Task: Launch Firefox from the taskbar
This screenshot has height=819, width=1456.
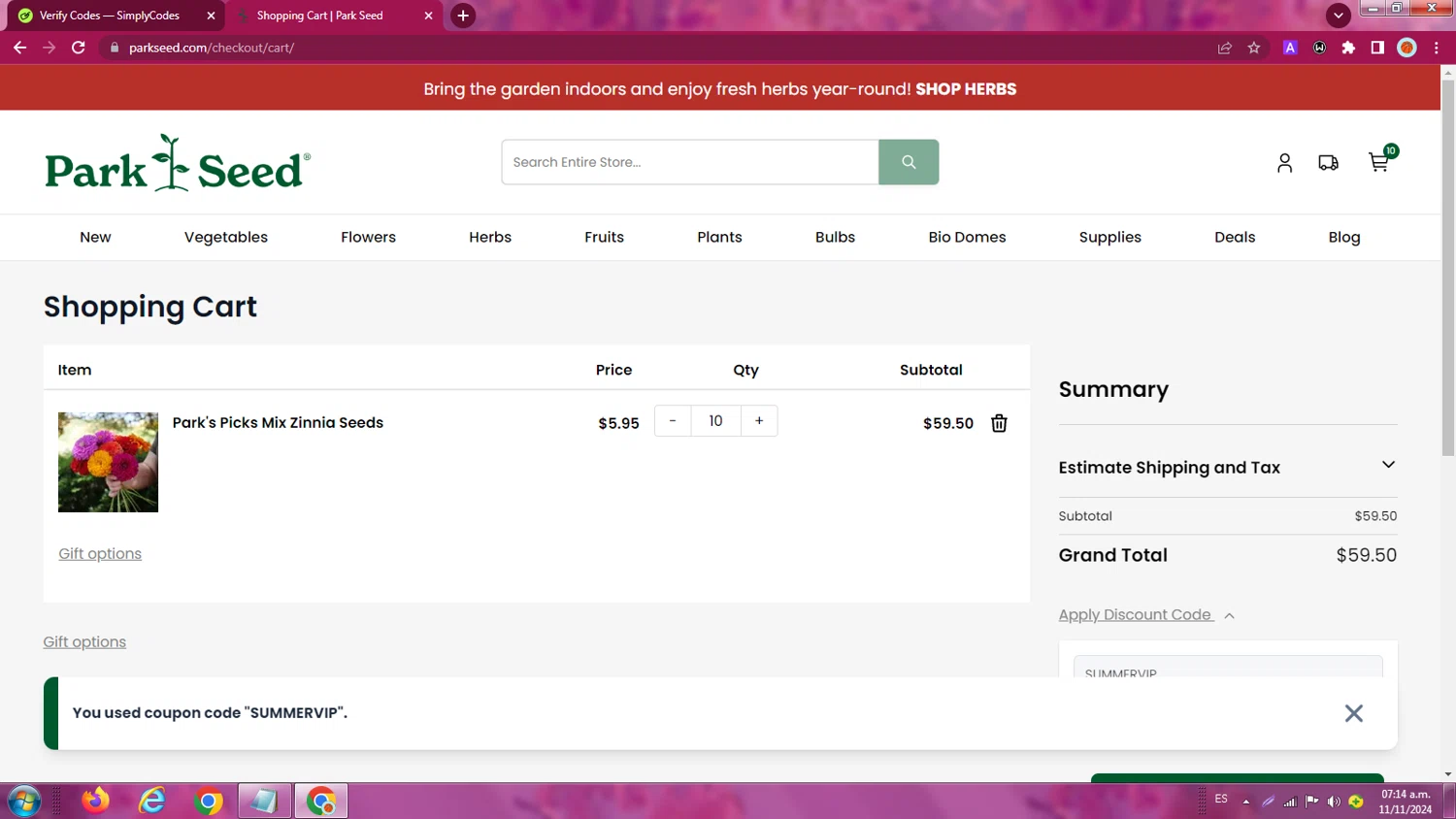Action: click(95, 801)
